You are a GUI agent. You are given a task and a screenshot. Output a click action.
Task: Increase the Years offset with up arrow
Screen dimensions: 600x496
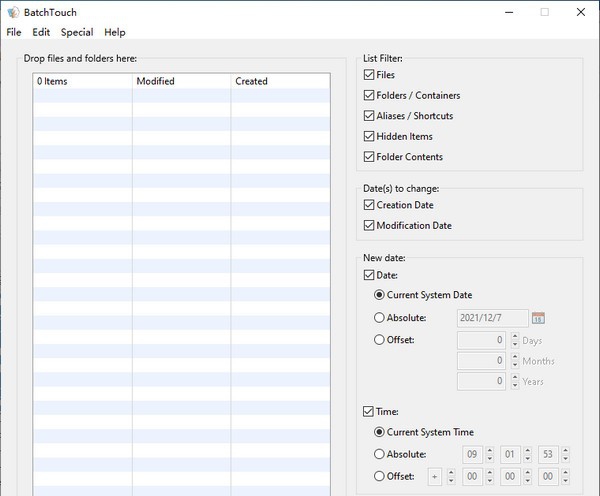coord(515,377)
